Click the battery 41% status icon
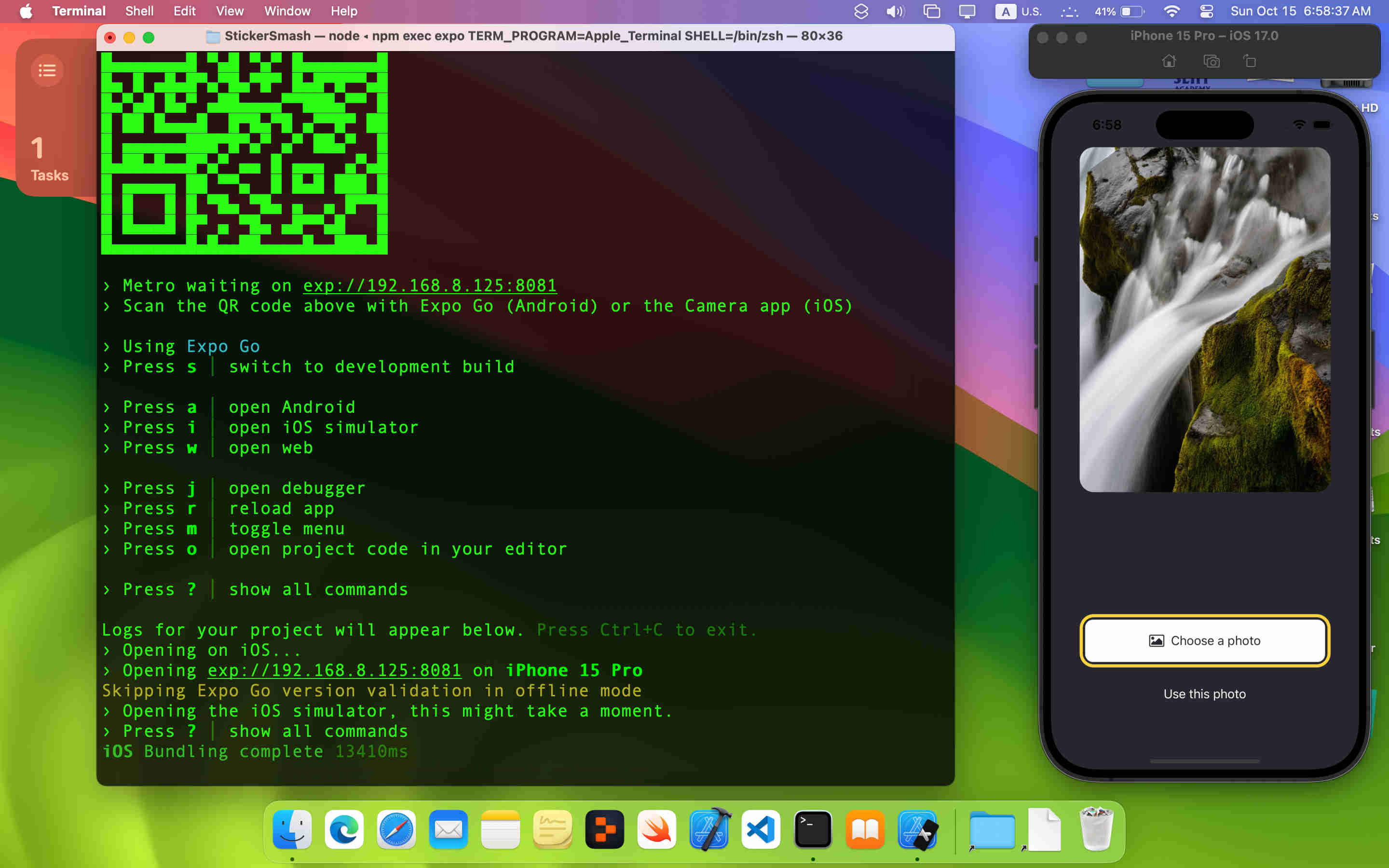 coord(1119,11)
